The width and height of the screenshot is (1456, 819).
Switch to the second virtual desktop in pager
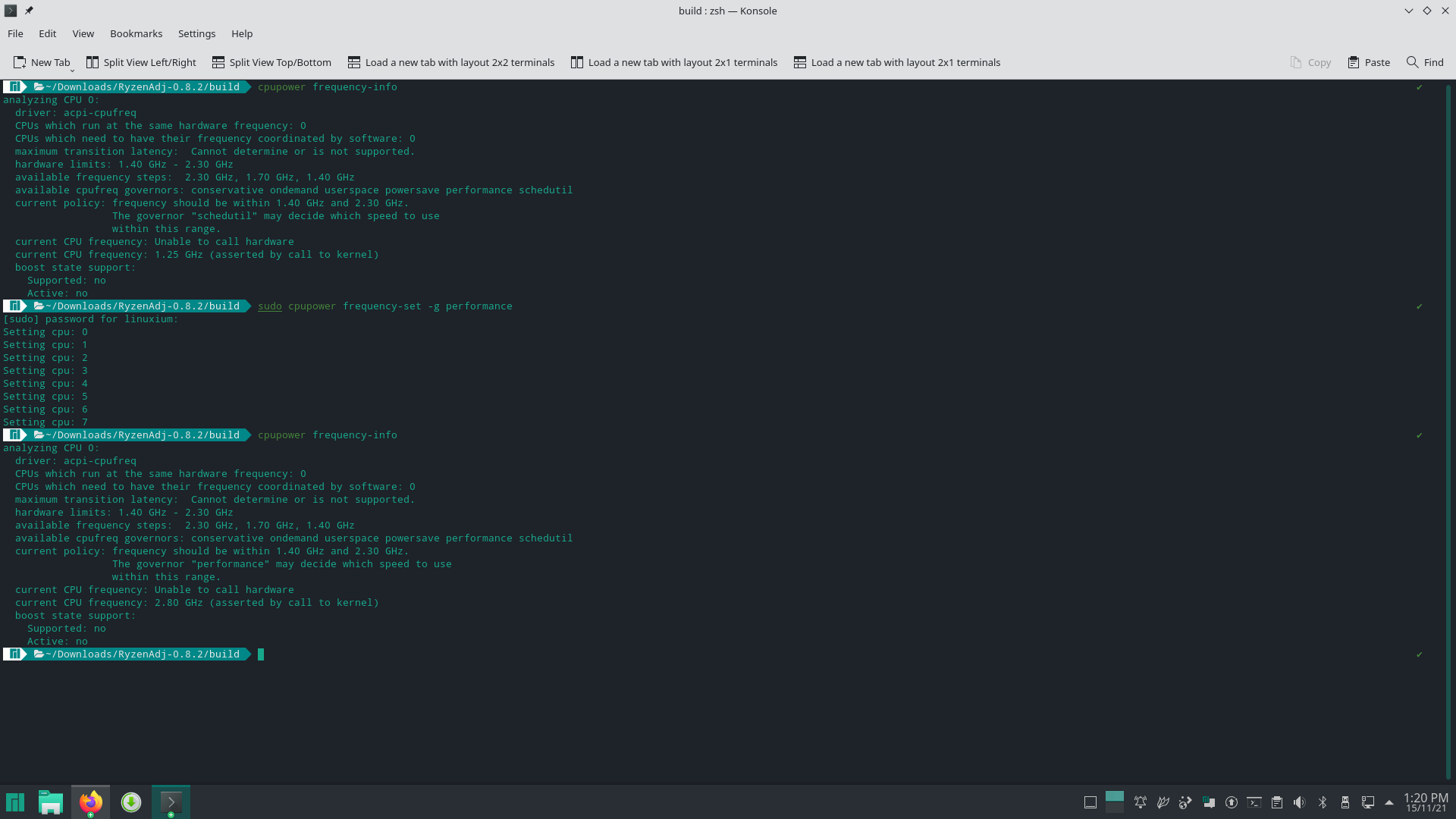[x=1115, y=808]
